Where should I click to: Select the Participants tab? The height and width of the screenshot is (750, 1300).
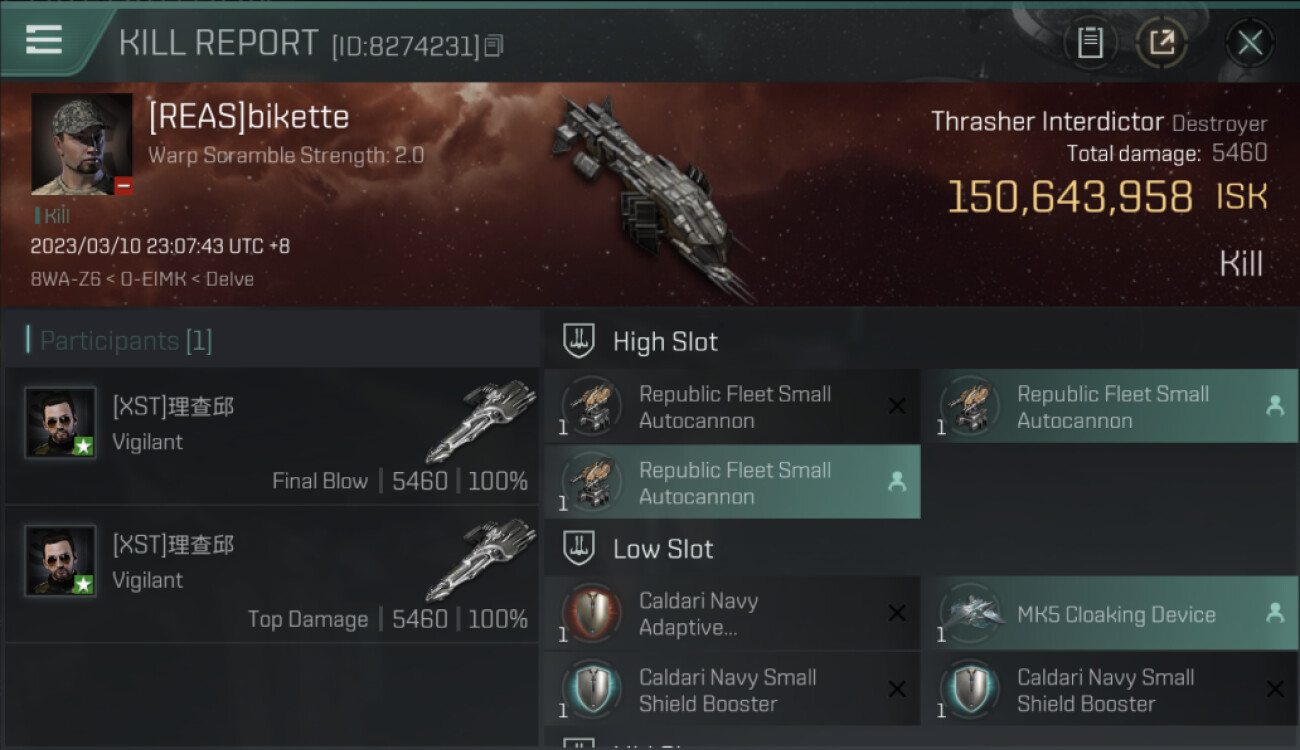(x=125, y=341)
